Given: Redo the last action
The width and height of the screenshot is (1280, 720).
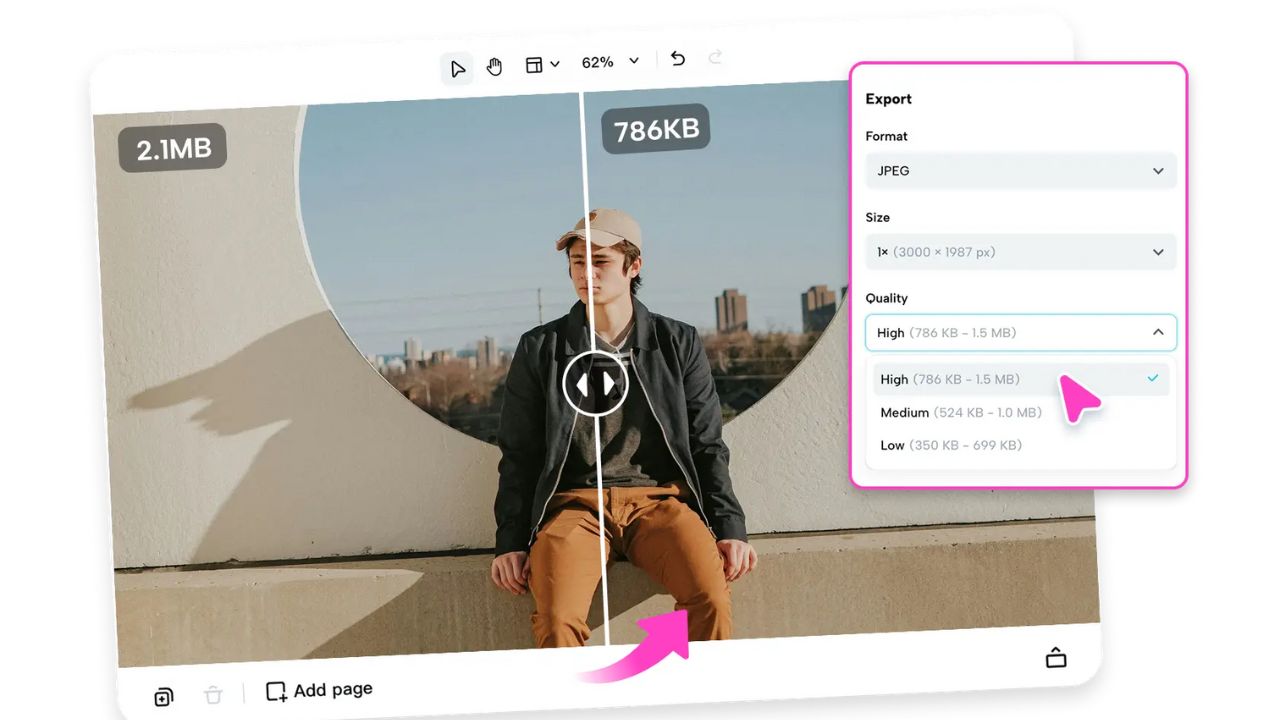Looking at the screenshot, I should [x=715, y=59].
